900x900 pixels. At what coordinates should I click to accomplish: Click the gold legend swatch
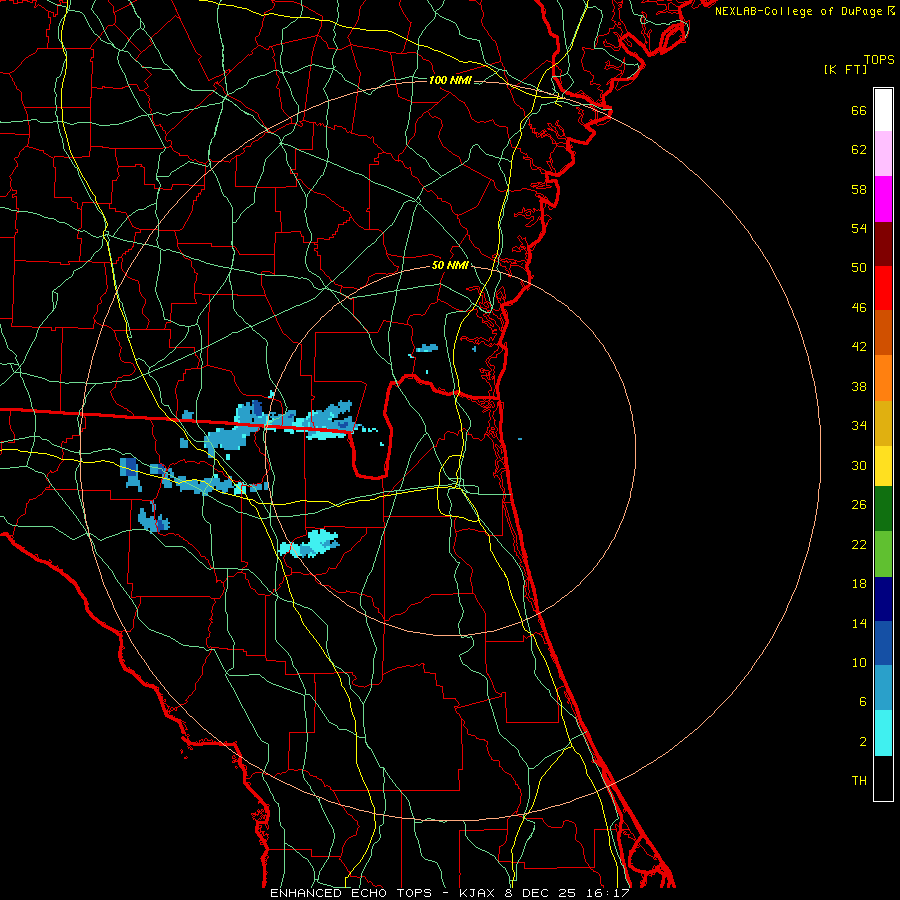pyautogui.click(x=883, y=423)
